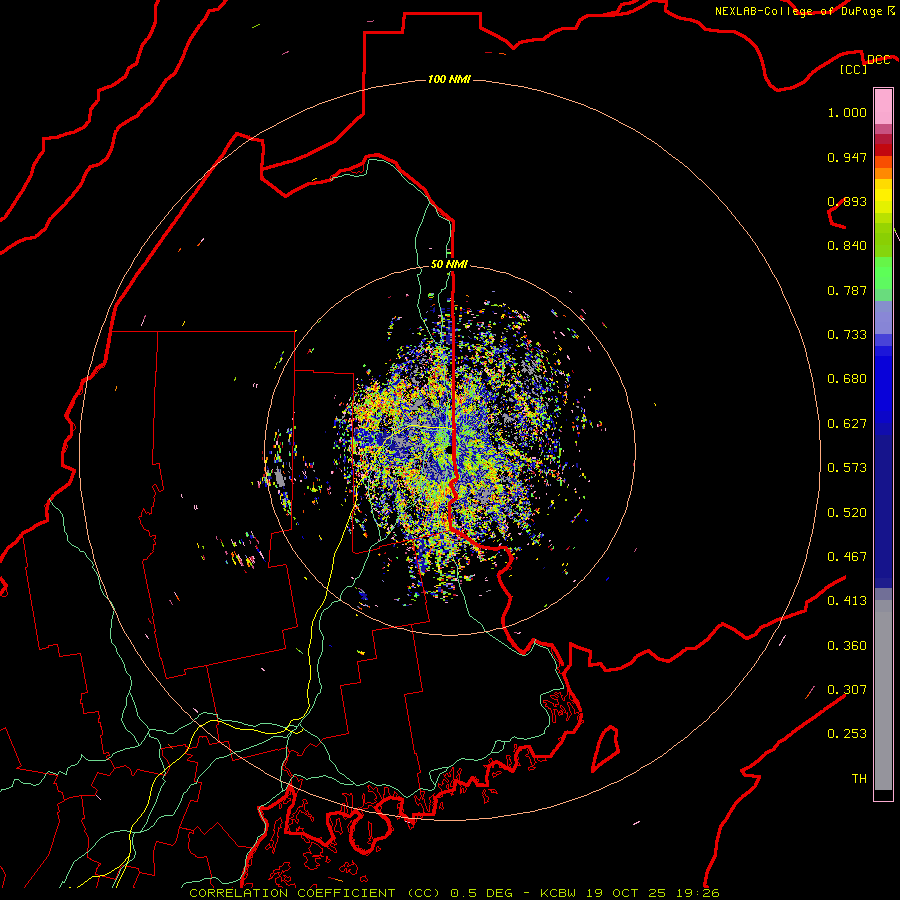Viewport: 900px width, 900px height.
Task: Click the gray segment of the color bar
Action: 883,695
